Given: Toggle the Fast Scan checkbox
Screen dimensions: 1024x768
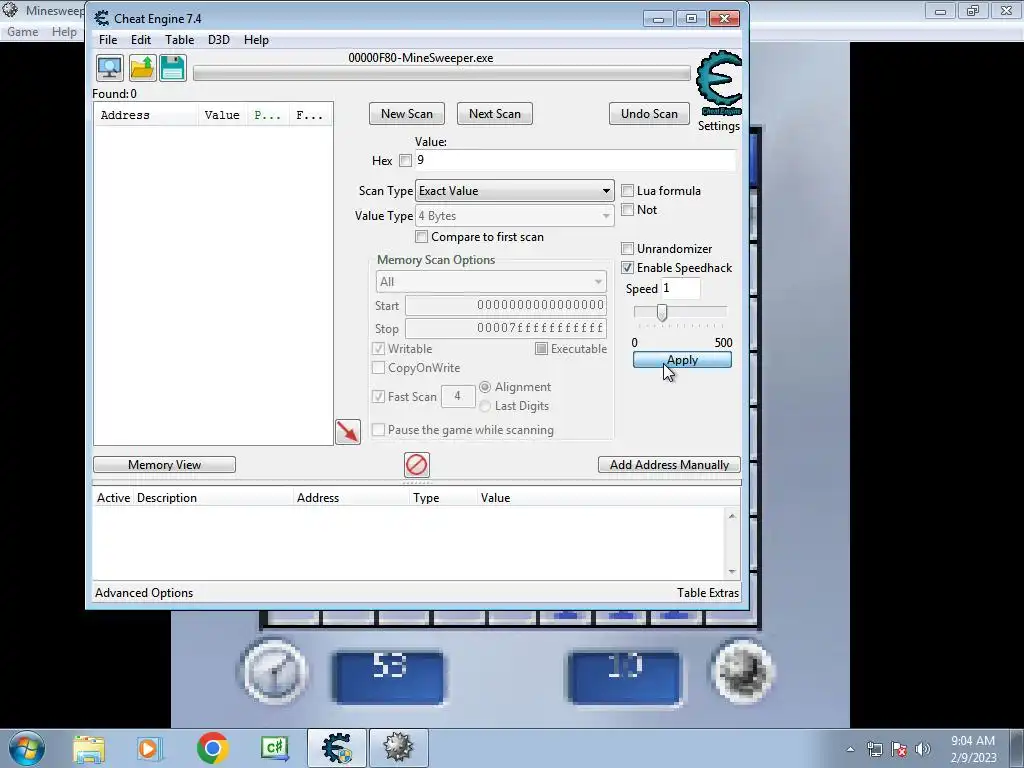Looking at the screenshot, I should pyautogui.click(x=378, y=396).
